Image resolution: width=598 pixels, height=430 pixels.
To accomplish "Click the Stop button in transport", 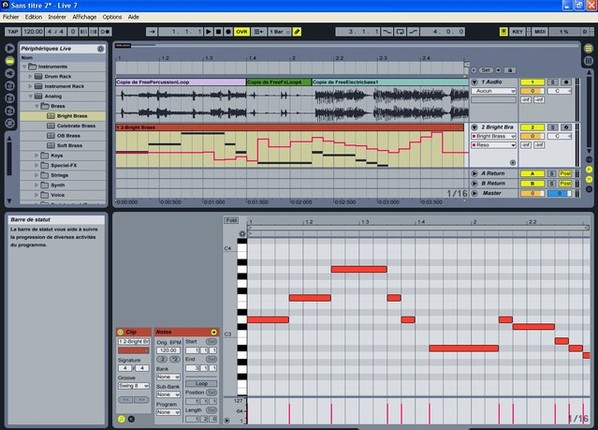I will [x=219, y=32].
